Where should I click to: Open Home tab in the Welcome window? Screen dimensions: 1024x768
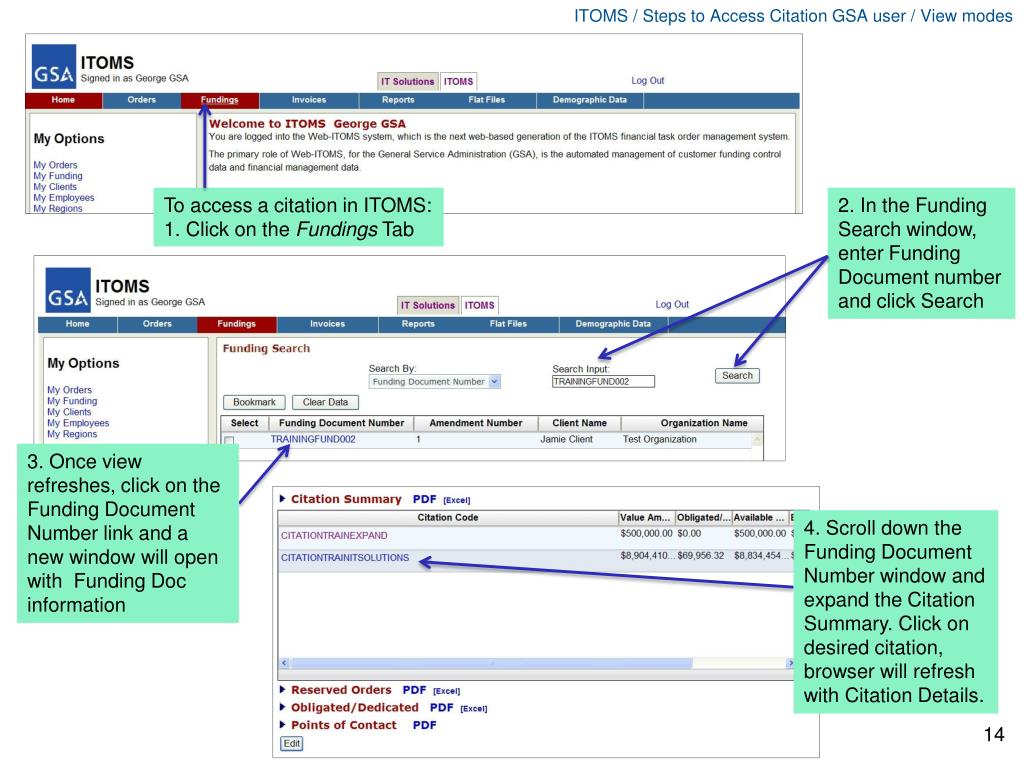click(x=63, y=100)
